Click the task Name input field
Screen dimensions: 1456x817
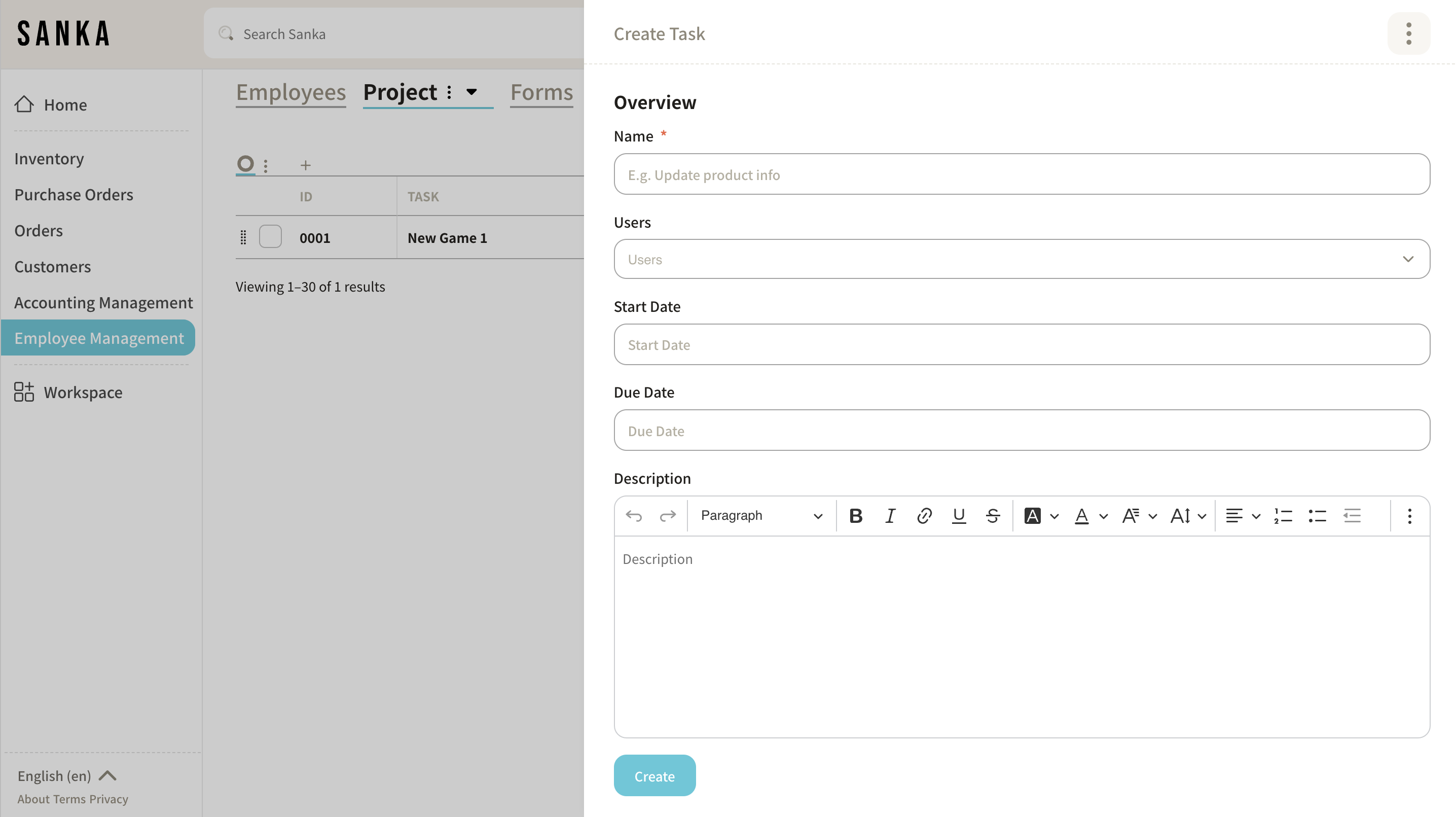(x=1022, y=174)
